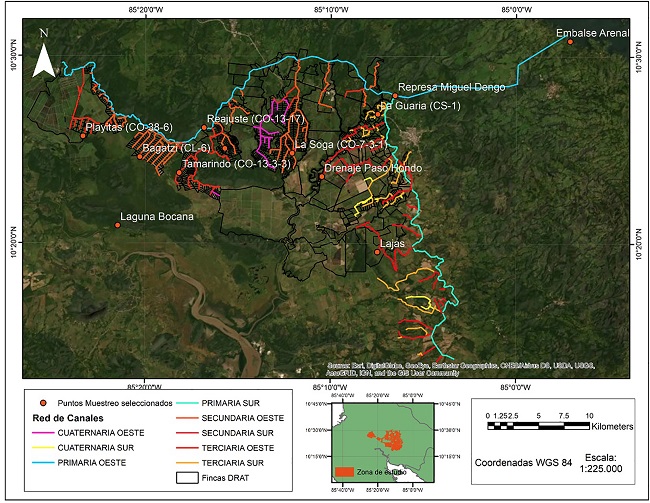
Task: Click the Lajas sampling point marker
Action: click(x=376, y=251)
